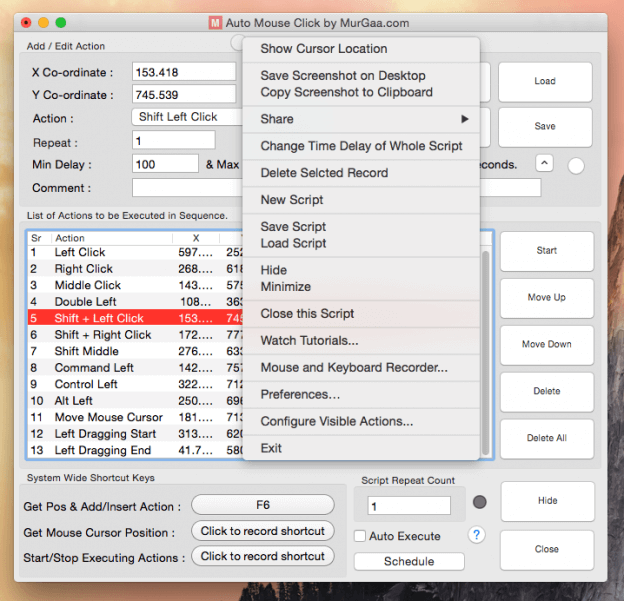Select Change Time Delay of Whole Script
Screen dimensions: 624x601
point(361,146)
